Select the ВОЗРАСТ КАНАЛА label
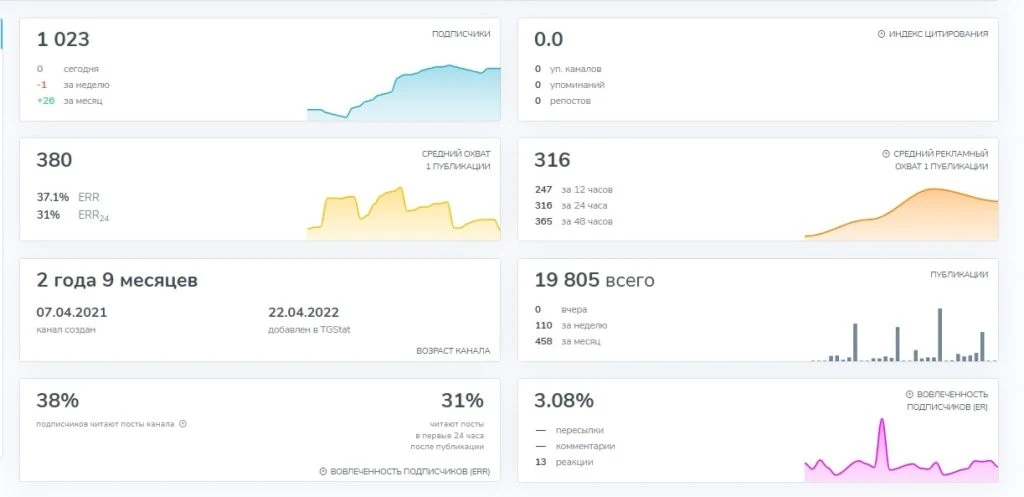Image resolution: width=1024 pixels, height=497 pixels. pyautogui.click(x=453, y=351)
